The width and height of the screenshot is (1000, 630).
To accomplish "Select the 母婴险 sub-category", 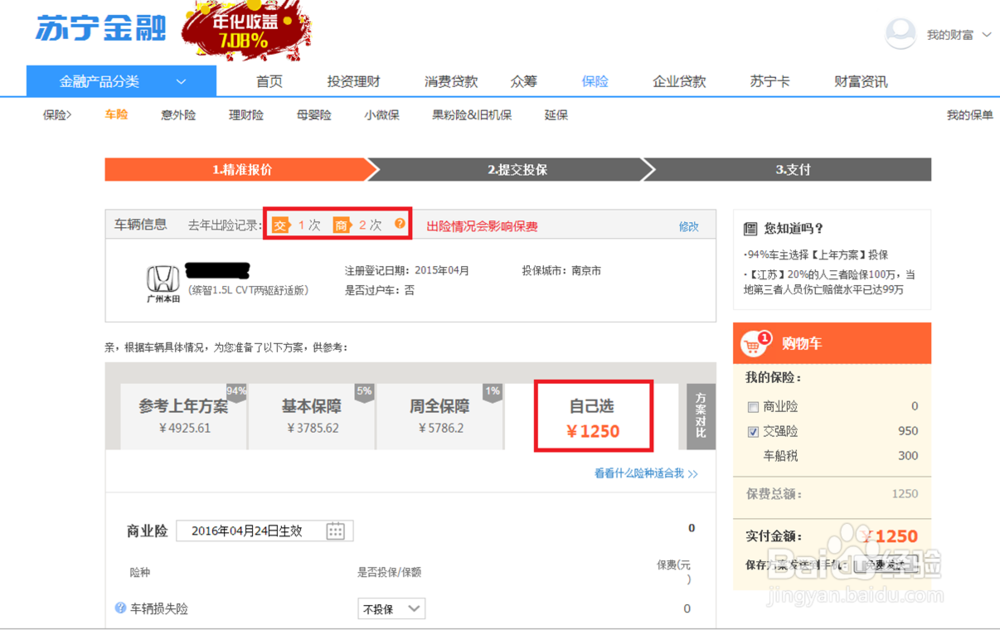I will tap(314, 115).
